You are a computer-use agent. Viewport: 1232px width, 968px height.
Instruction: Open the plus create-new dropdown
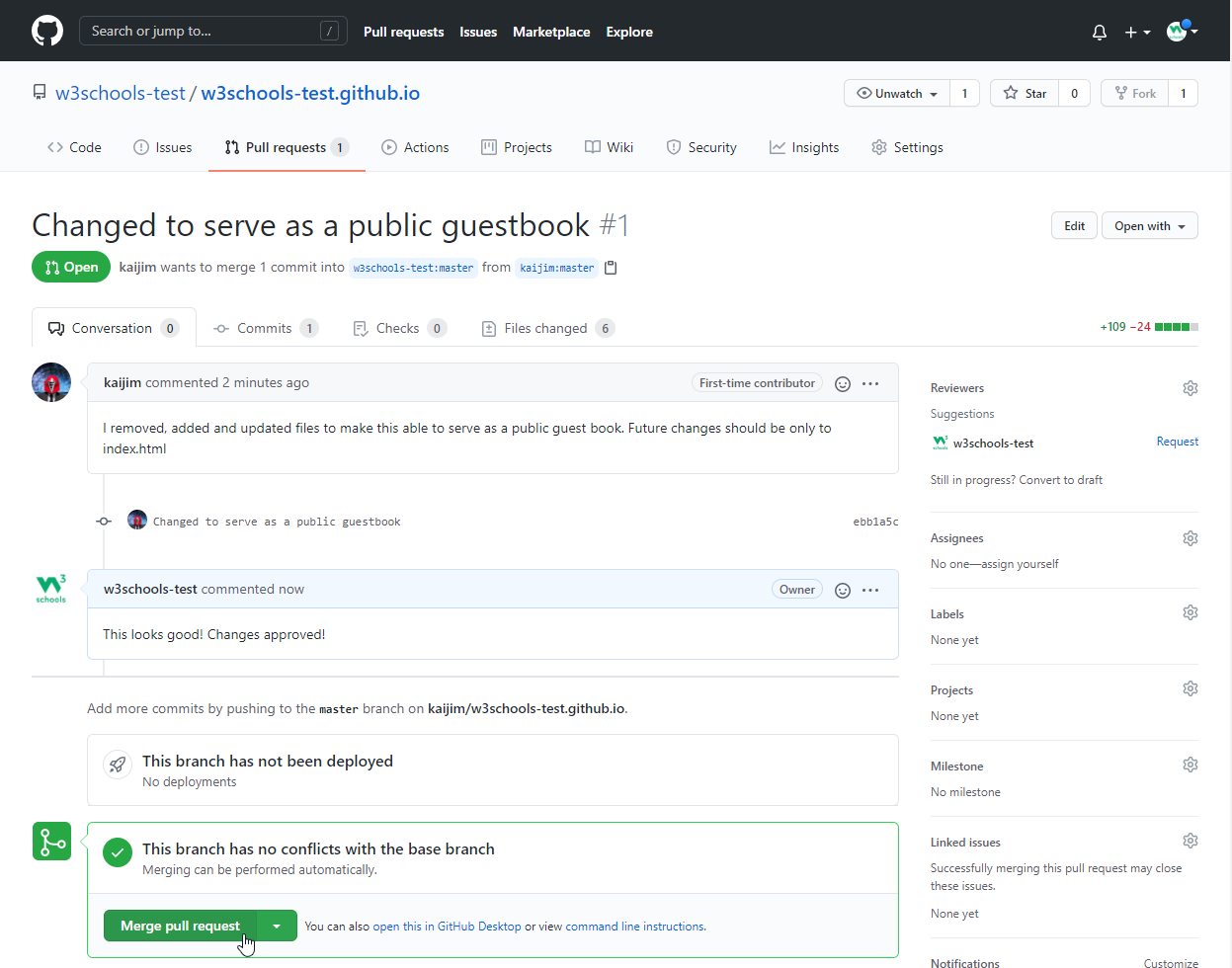1137,33
